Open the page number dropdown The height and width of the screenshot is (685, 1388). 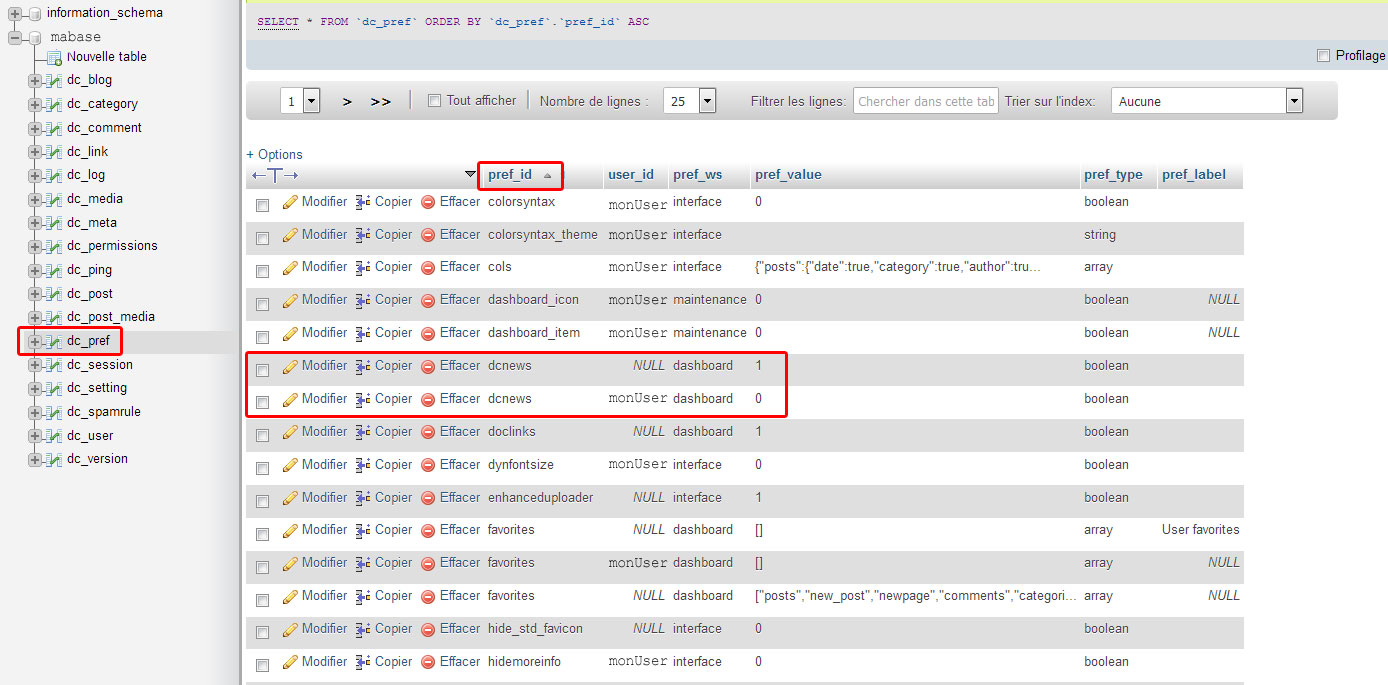(300, 101)
